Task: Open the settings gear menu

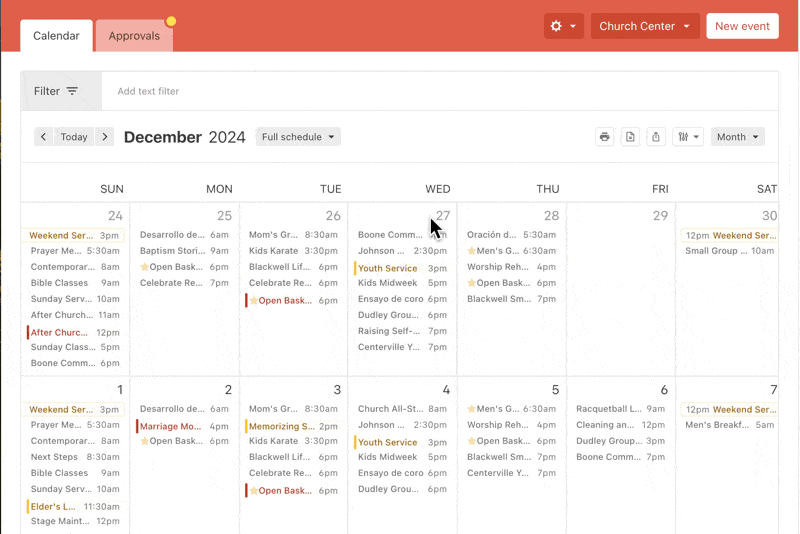Action: [563, 26]
